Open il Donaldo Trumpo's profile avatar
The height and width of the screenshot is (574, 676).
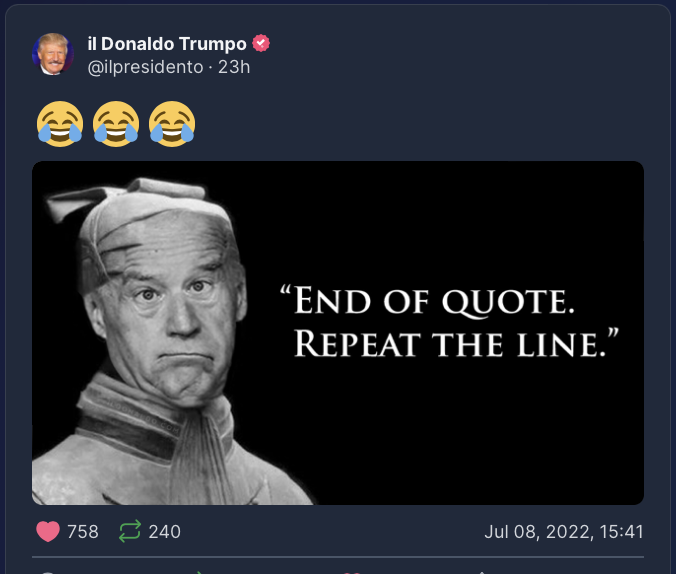[53, 54]
